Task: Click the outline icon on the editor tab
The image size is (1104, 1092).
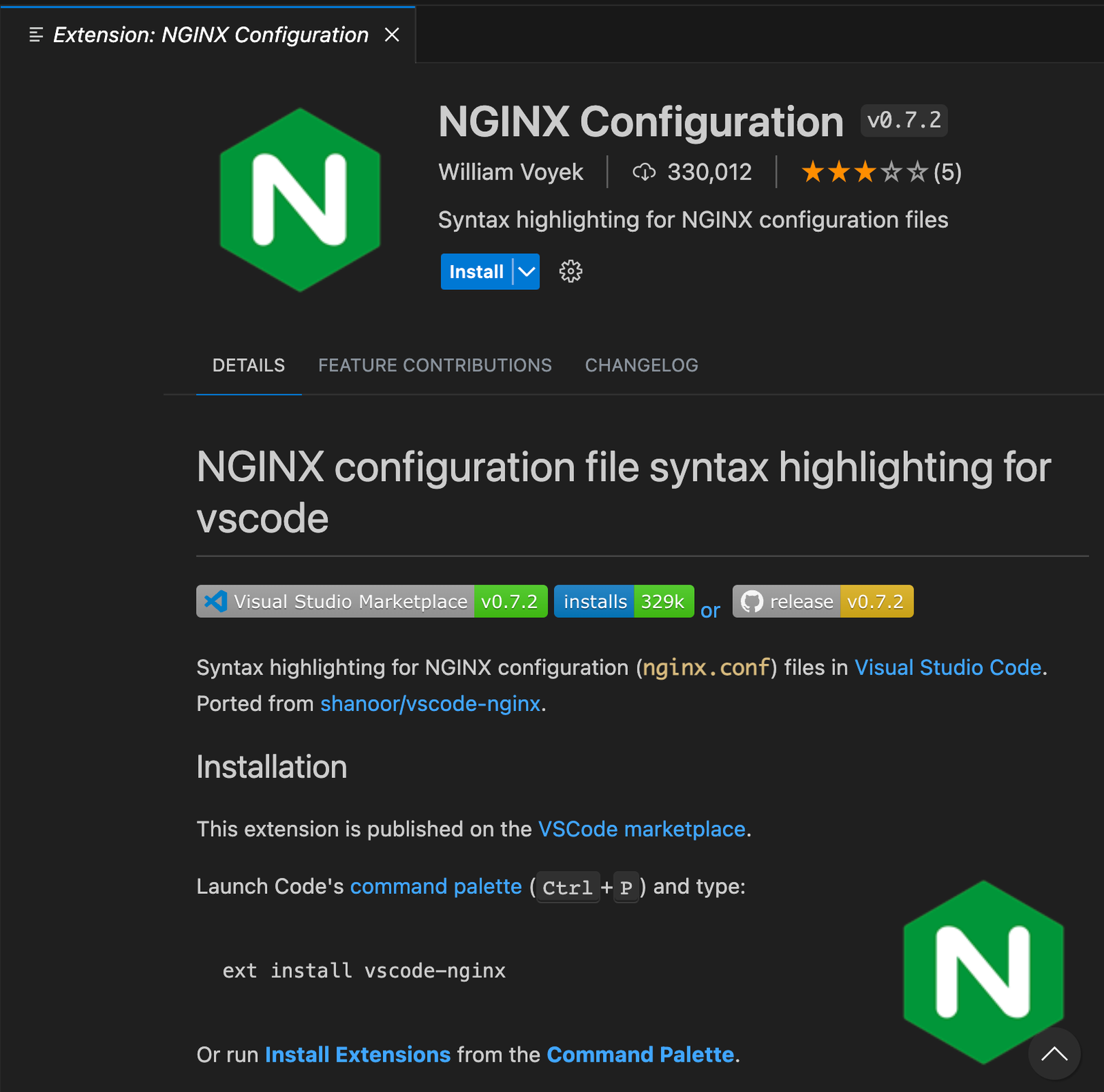Action: [34, 35]
